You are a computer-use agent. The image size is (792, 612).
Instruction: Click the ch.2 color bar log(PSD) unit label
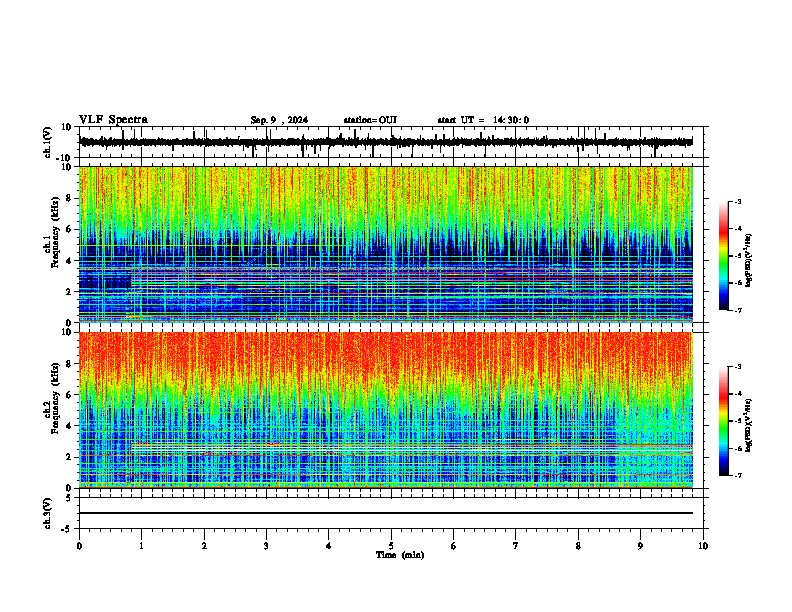(749, 425)
